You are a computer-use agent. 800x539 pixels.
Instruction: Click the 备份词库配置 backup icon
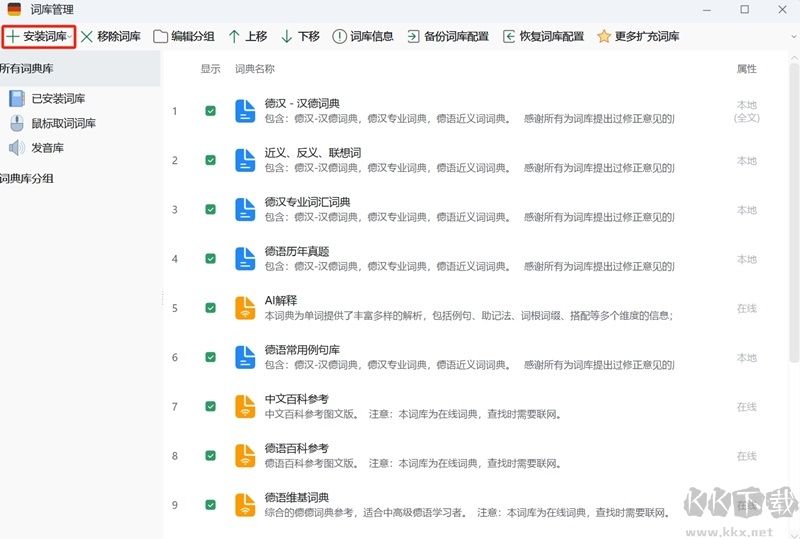coord(413,36)
